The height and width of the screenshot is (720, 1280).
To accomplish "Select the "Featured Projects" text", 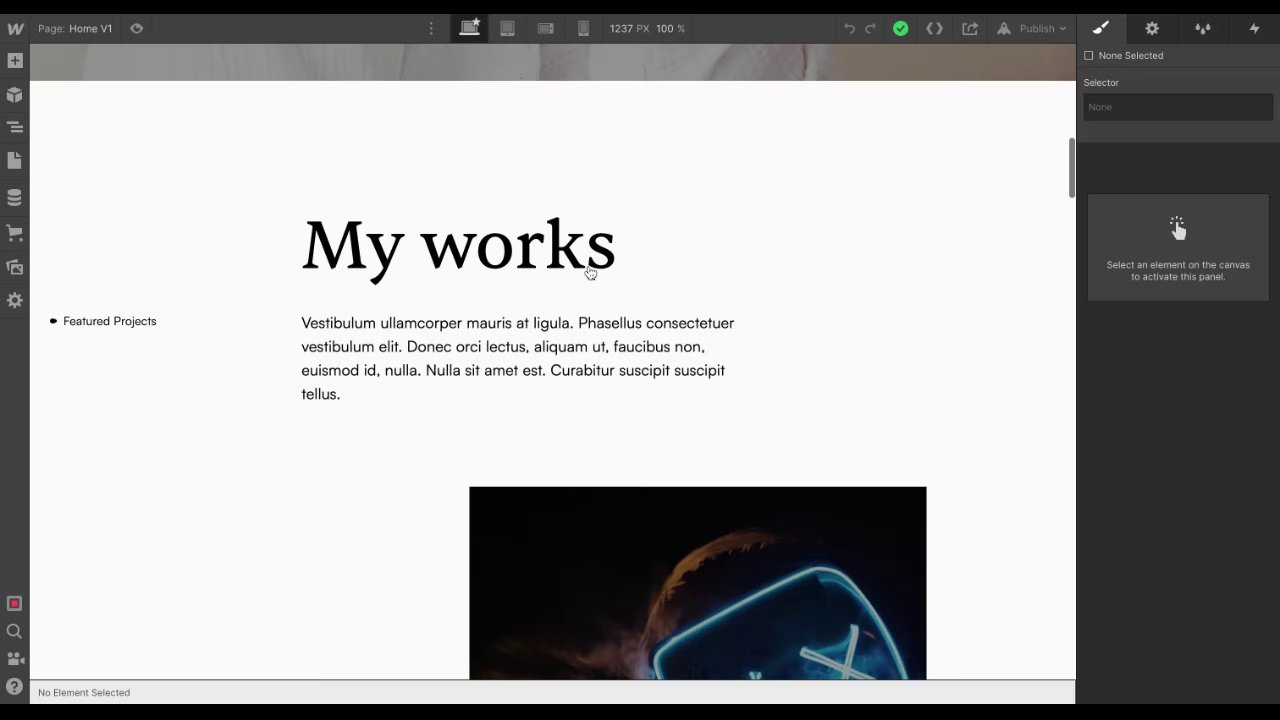I will click(x=110, y=321).
